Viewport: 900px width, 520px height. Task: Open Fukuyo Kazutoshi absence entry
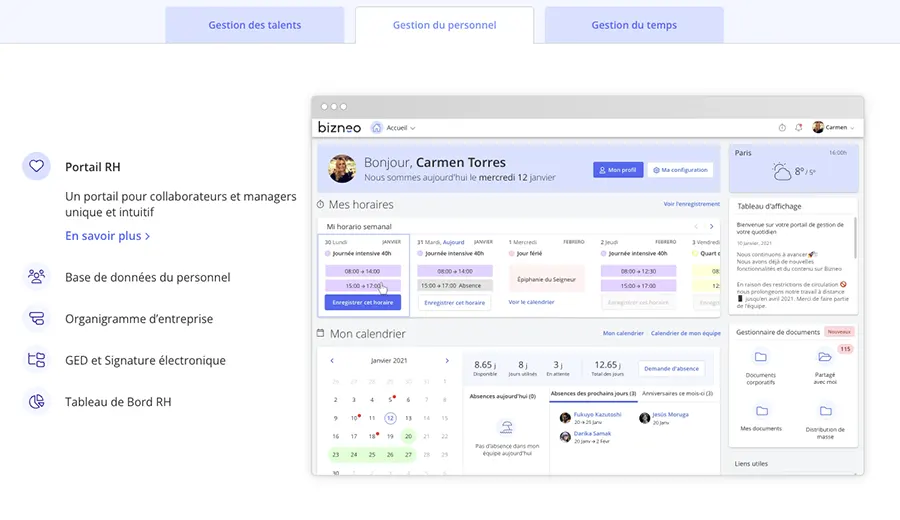coord(591,417)
